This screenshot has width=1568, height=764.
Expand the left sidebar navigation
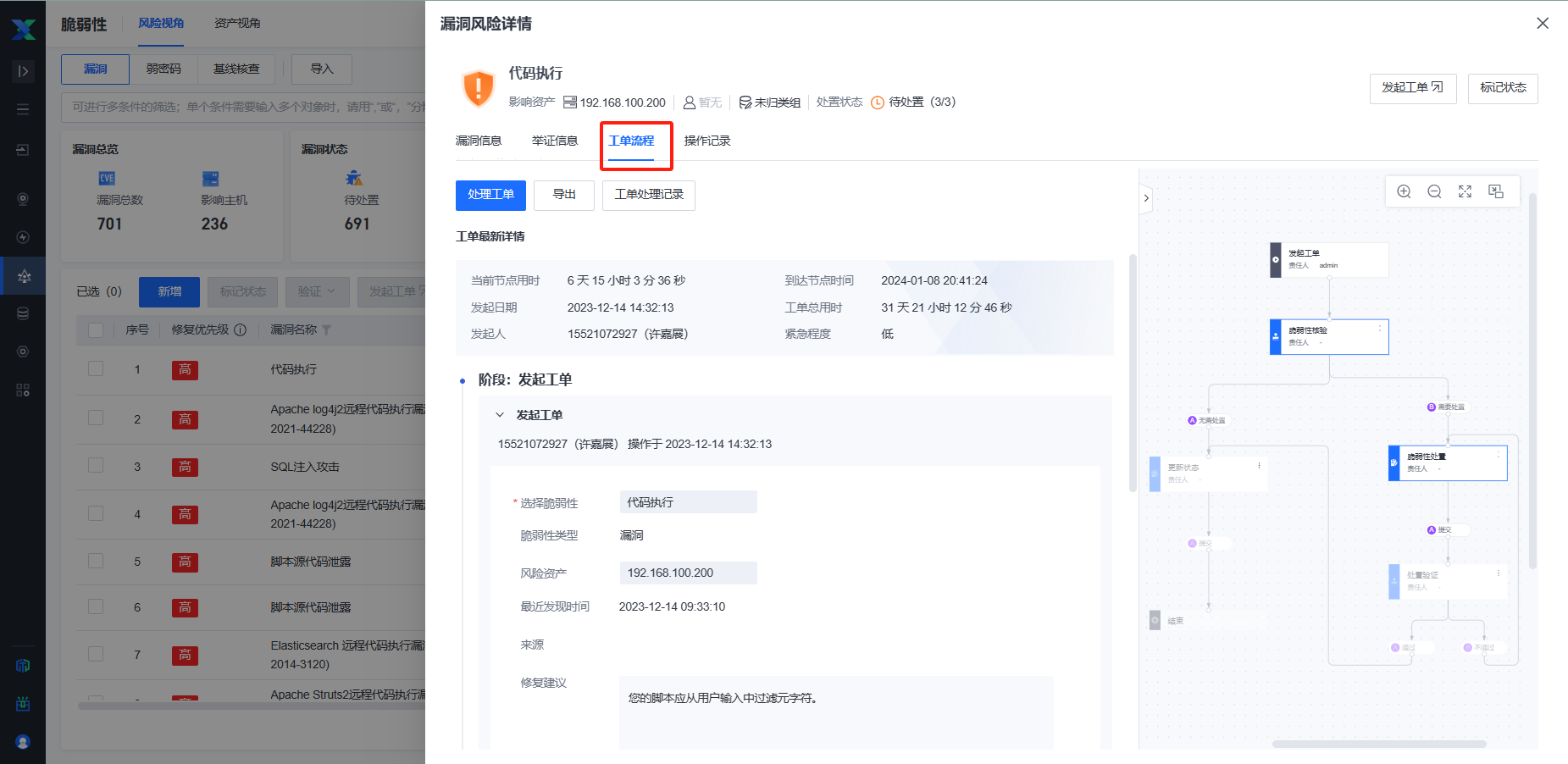coord(23,71)
